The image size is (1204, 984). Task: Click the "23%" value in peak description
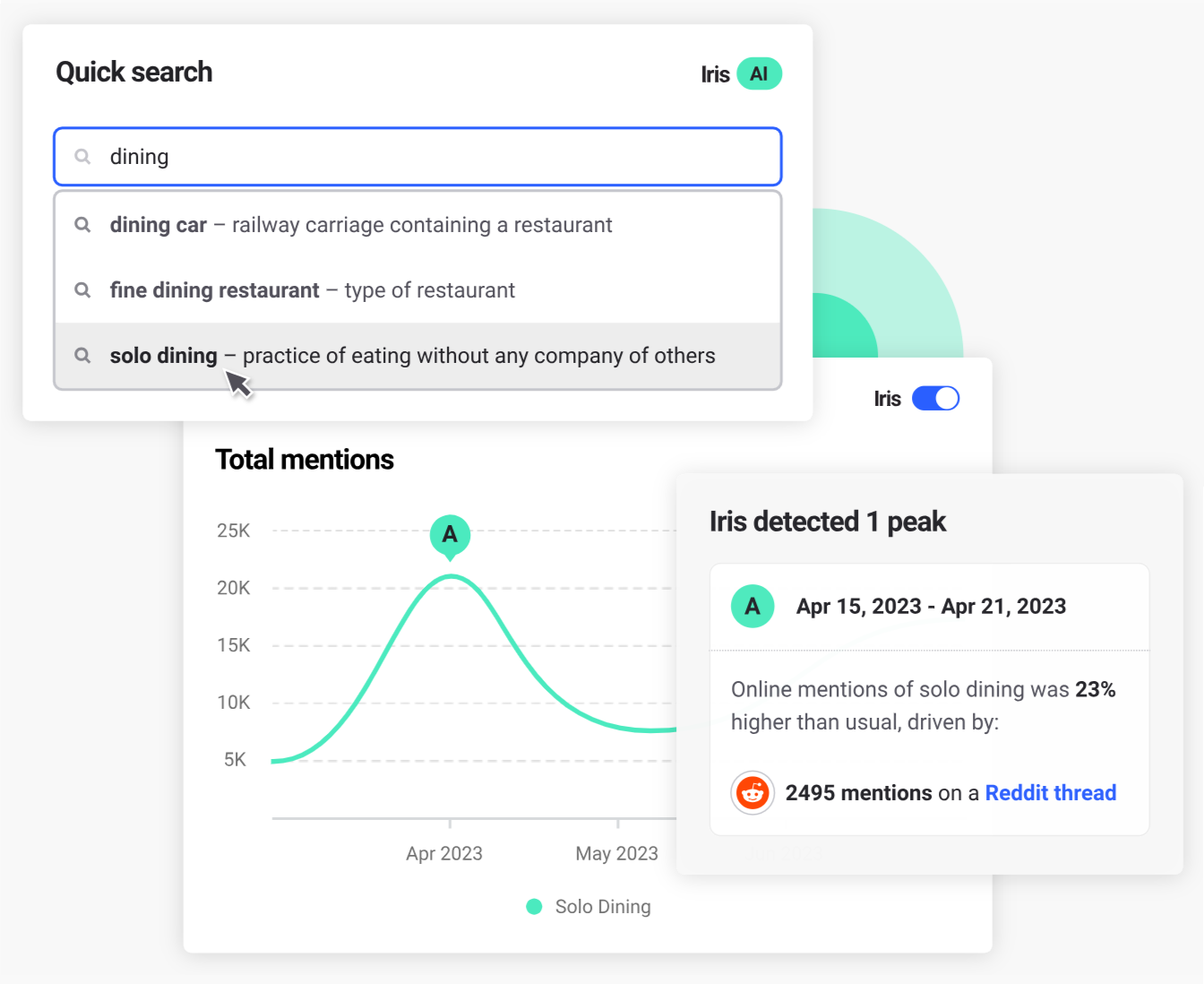coord(1096,689)
